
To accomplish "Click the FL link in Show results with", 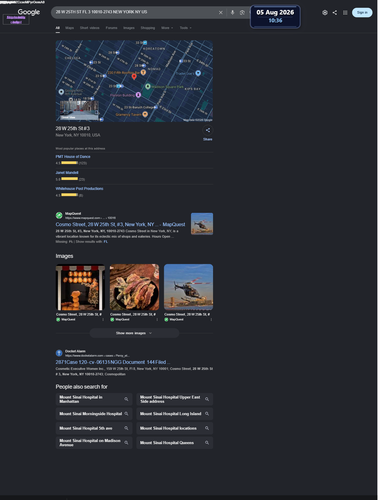I will (x=105, y=242).
